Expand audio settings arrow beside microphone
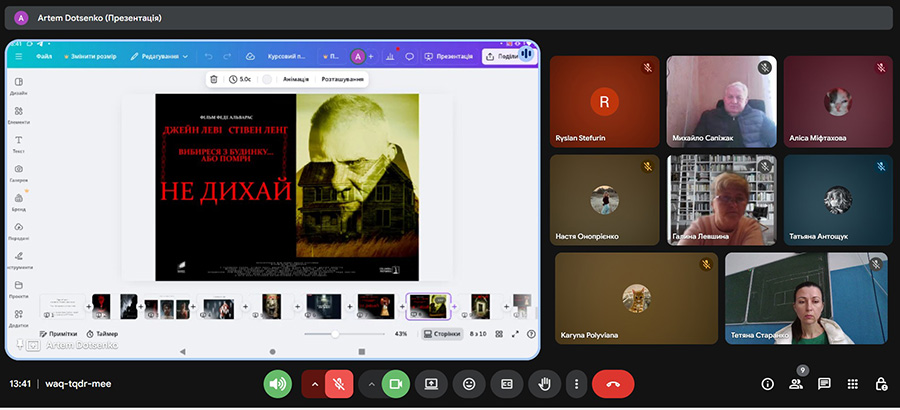The width and height of the screenshot is (900, 410). tap(314, 384)
